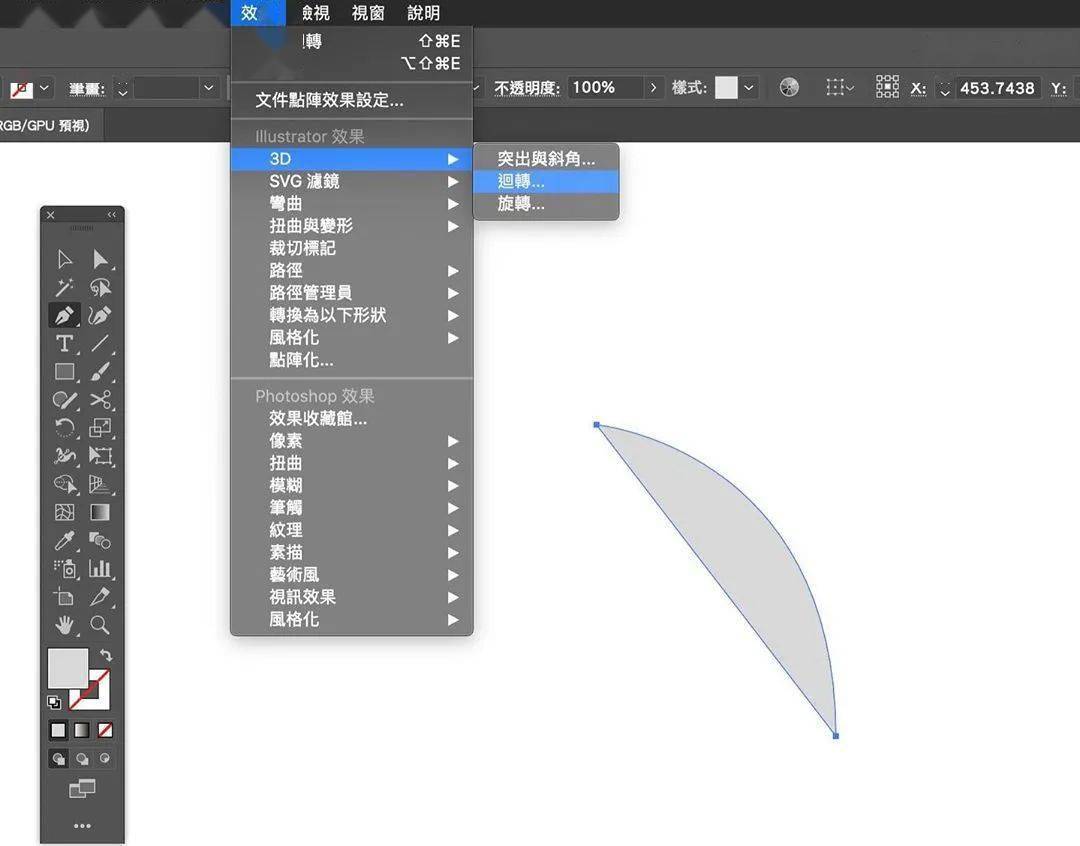1080x846 pixels.
Task: Choose the Direct Selection arrow tool
Action: tap(100, 259)
